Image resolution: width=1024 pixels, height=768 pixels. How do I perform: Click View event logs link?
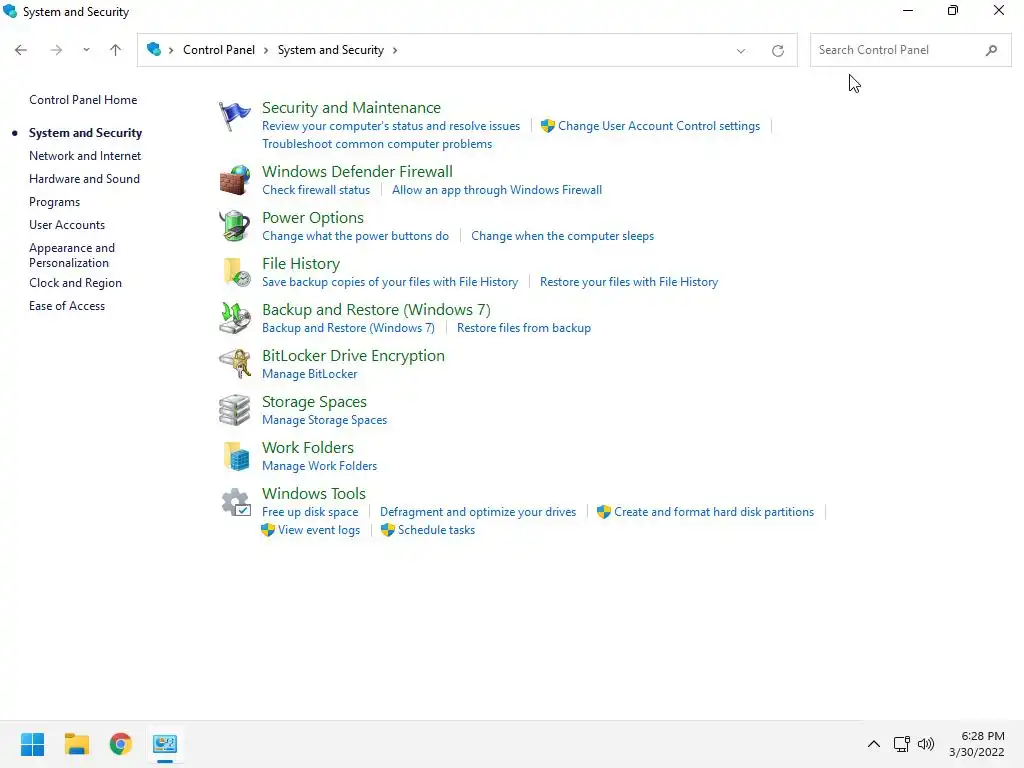319,530
